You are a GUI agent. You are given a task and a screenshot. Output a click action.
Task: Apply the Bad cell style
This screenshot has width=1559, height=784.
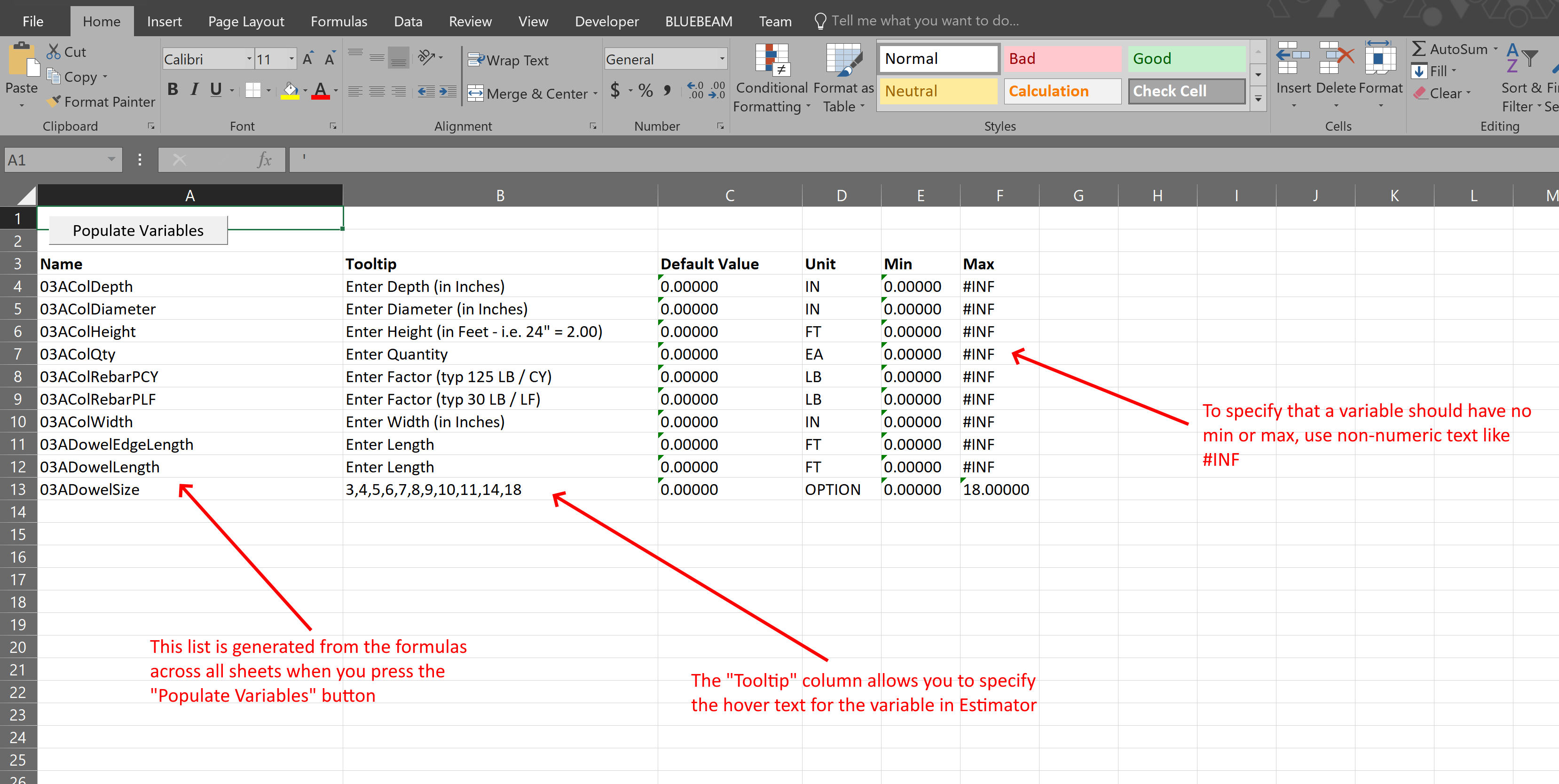pos(1062,59)
